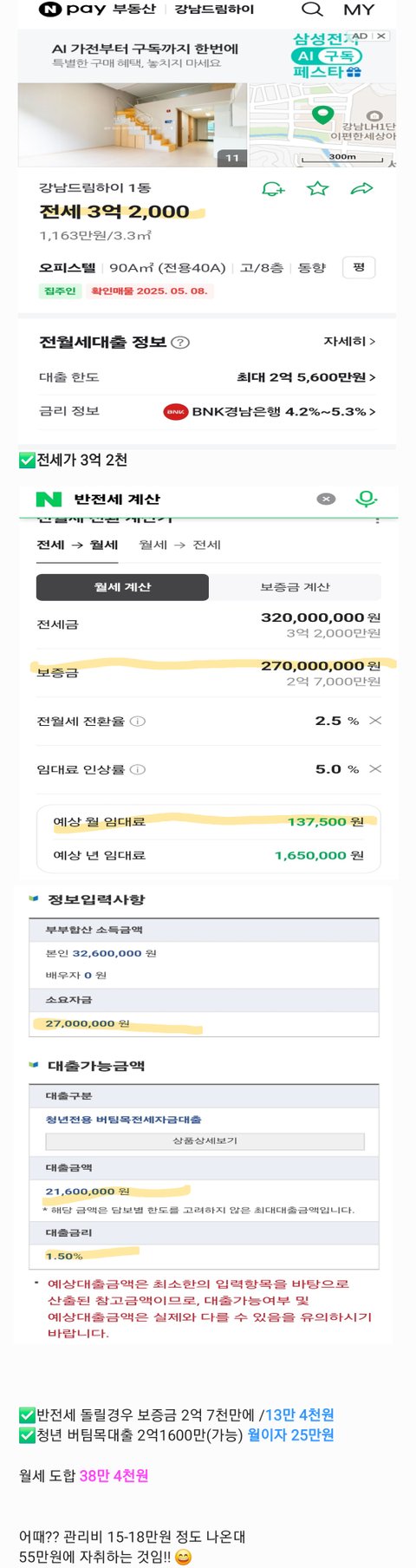Click the 상품상세보기 button
Viewport: 416px width, 1568px height.
coord(205,1140)
